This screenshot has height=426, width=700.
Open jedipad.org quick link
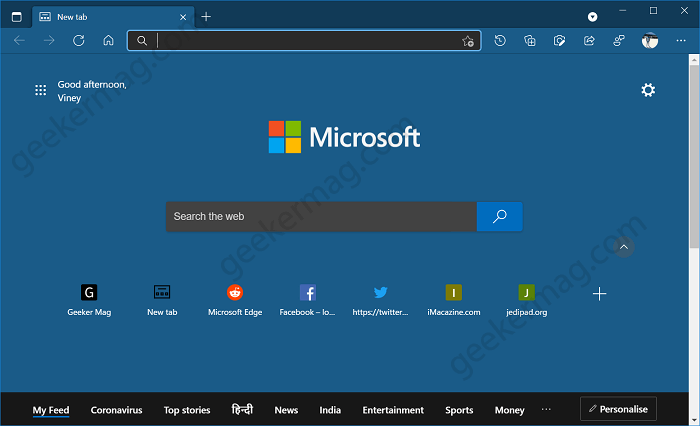[x=526, y=301]
